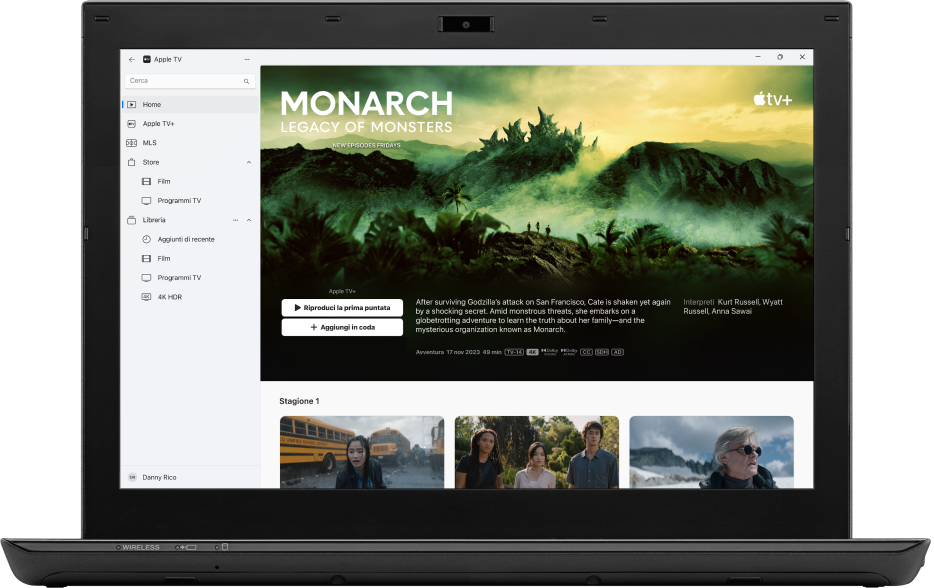Go back using the arrow icon

(x=132, y=60)
